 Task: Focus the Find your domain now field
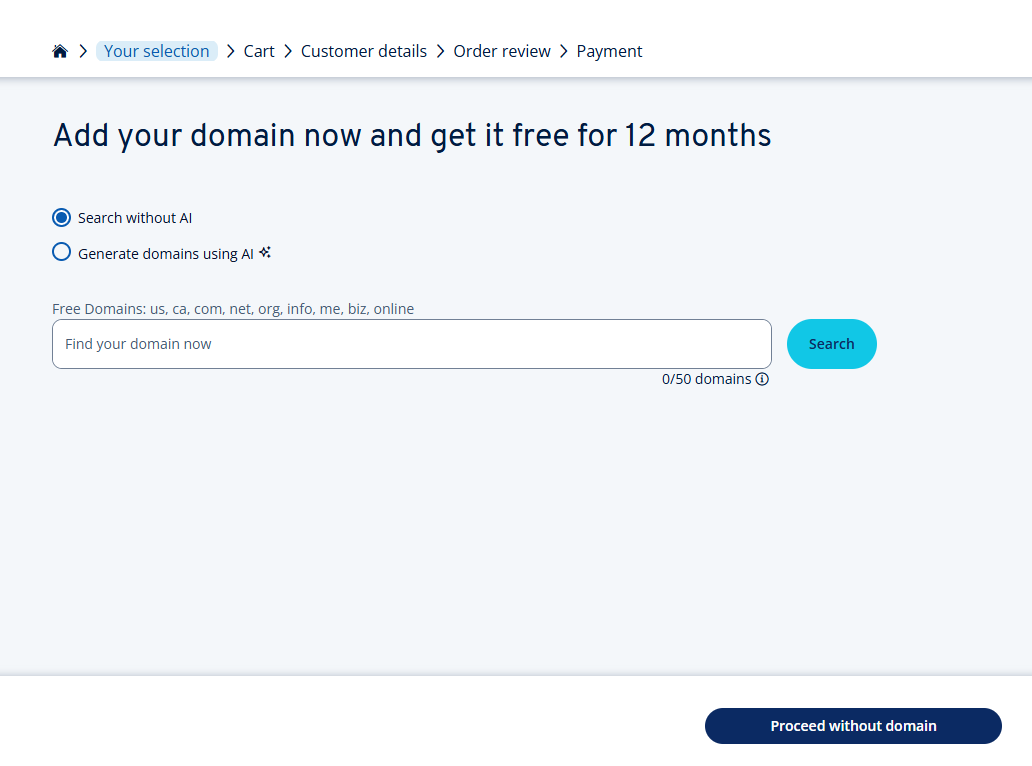click(x=412, y=344)
